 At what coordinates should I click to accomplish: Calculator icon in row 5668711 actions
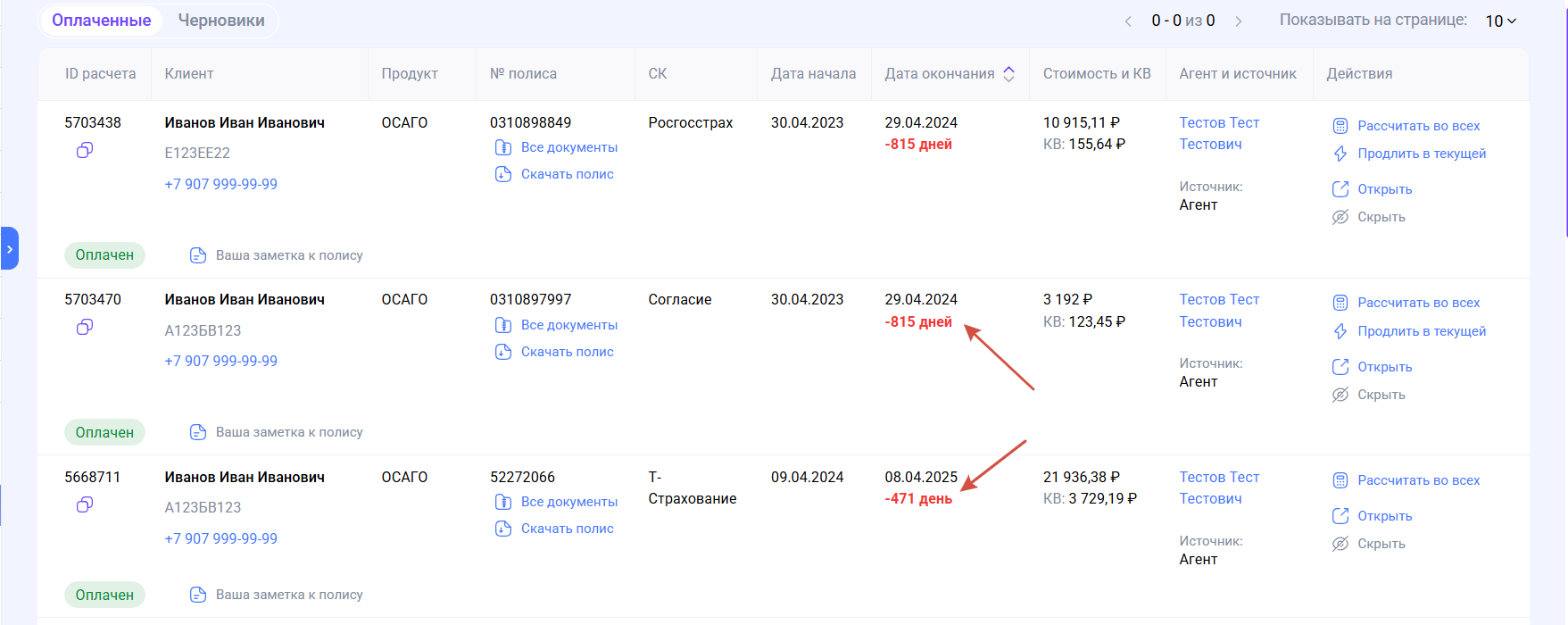click(1340, 480)
